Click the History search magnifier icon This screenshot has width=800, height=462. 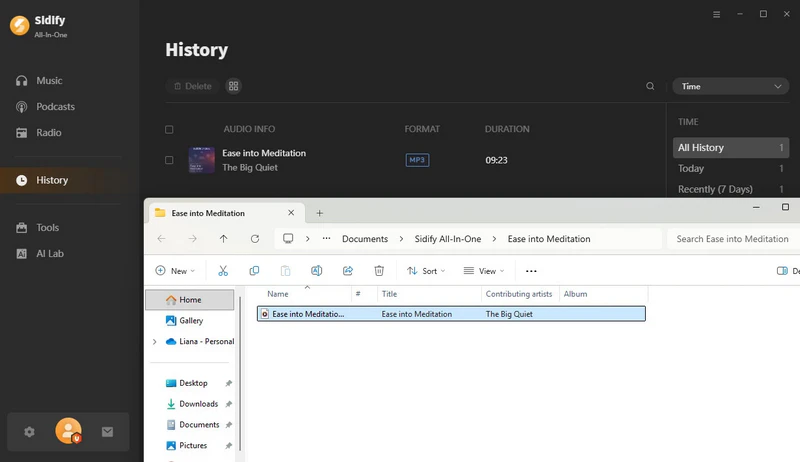click(x=650, y=86)
